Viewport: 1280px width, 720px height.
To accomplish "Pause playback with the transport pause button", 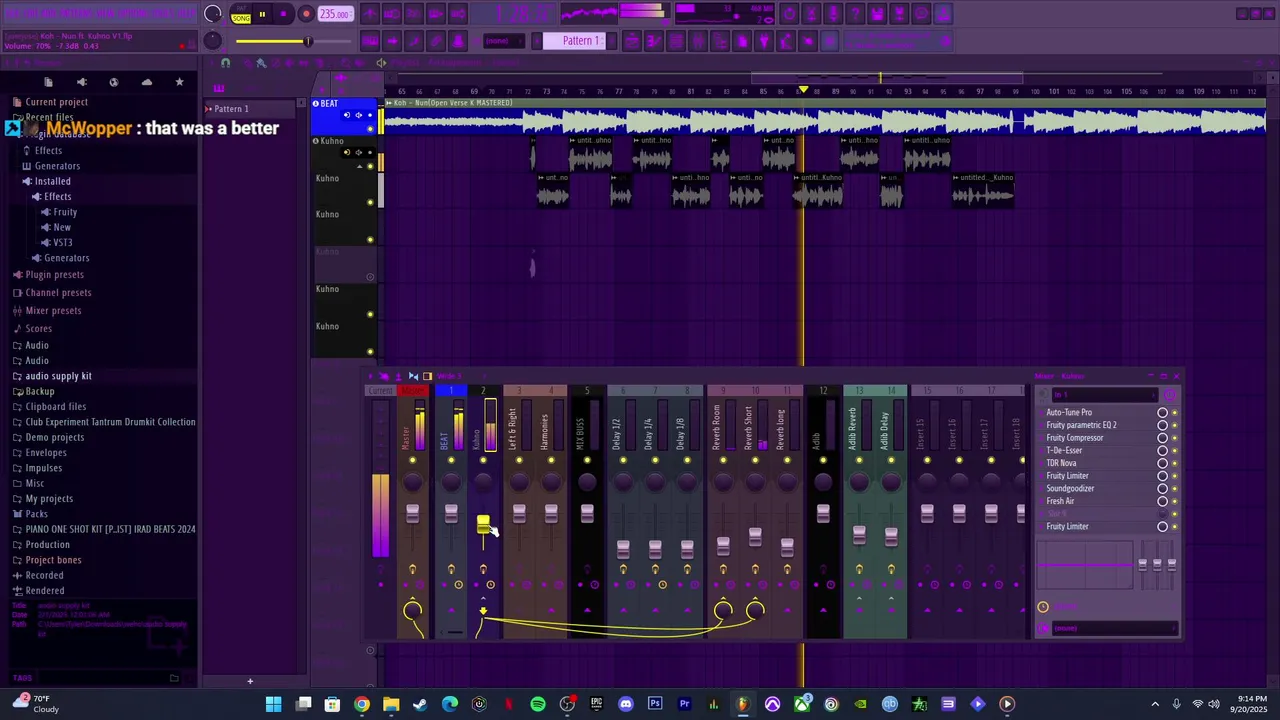I will (262, 14).
